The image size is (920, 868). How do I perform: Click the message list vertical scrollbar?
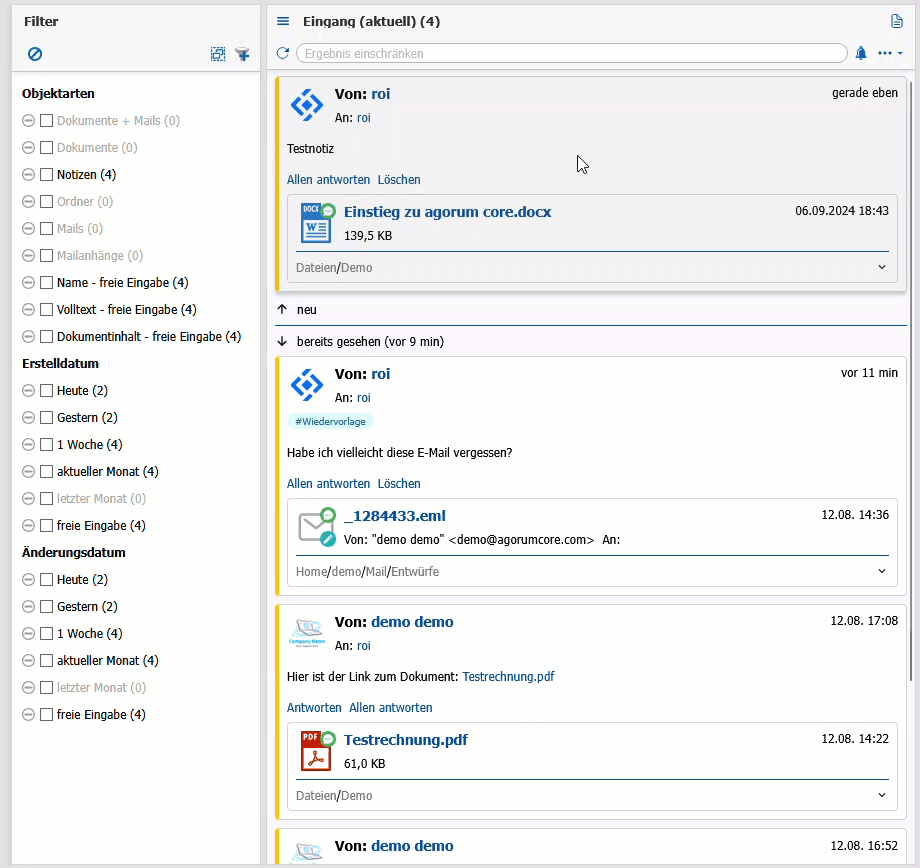[911, 381]
